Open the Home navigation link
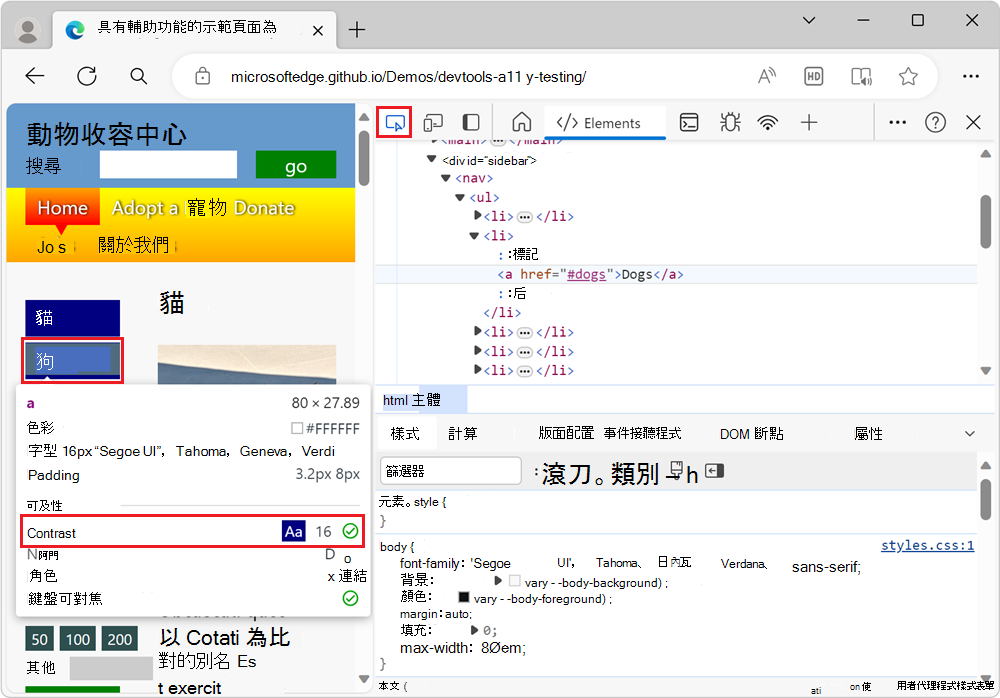Viewport: 1000px width, 698px height. click(x=62, y=208)
